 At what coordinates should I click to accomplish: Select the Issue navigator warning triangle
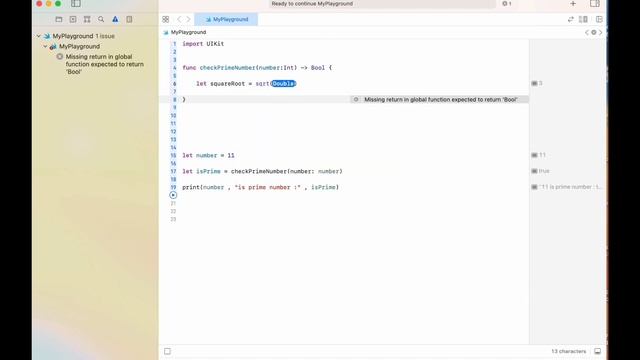click(116, 19)
